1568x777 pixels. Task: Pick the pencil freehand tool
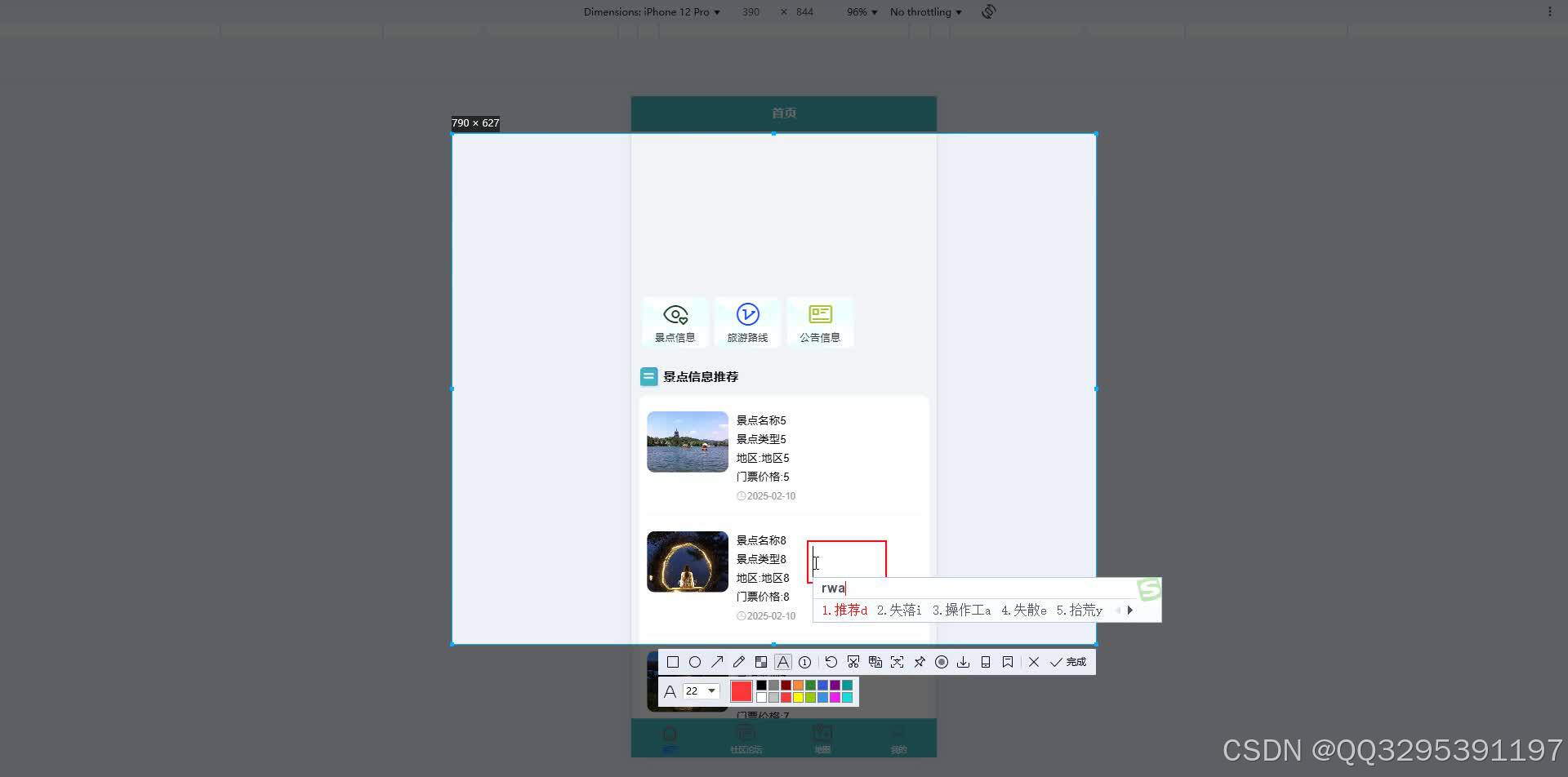point(739,662)
